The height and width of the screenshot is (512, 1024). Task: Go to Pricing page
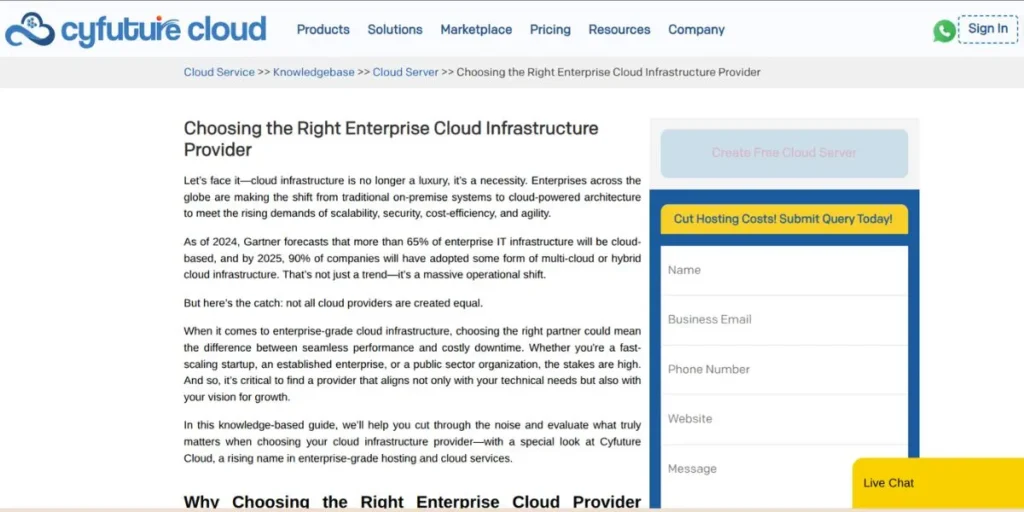(550, 29)
